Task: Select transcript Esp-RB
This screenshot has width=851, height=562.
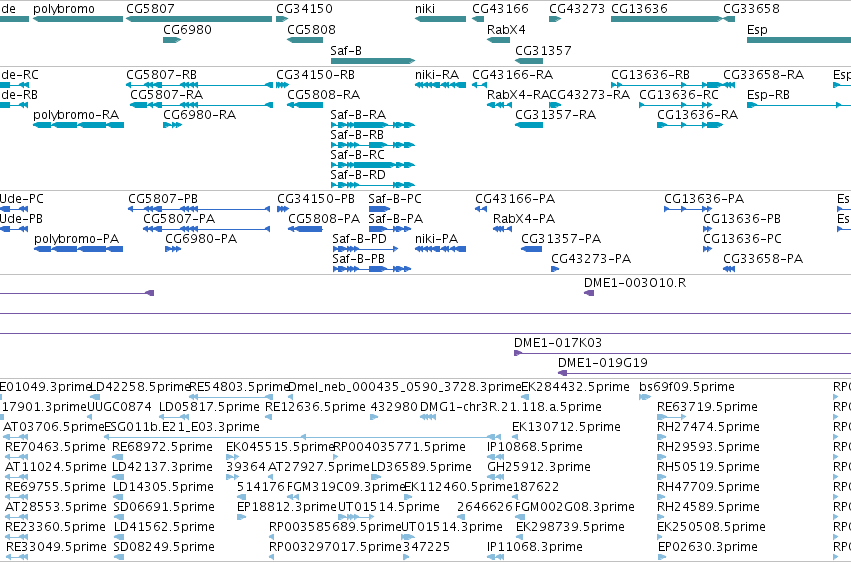Action: [769, 94]
